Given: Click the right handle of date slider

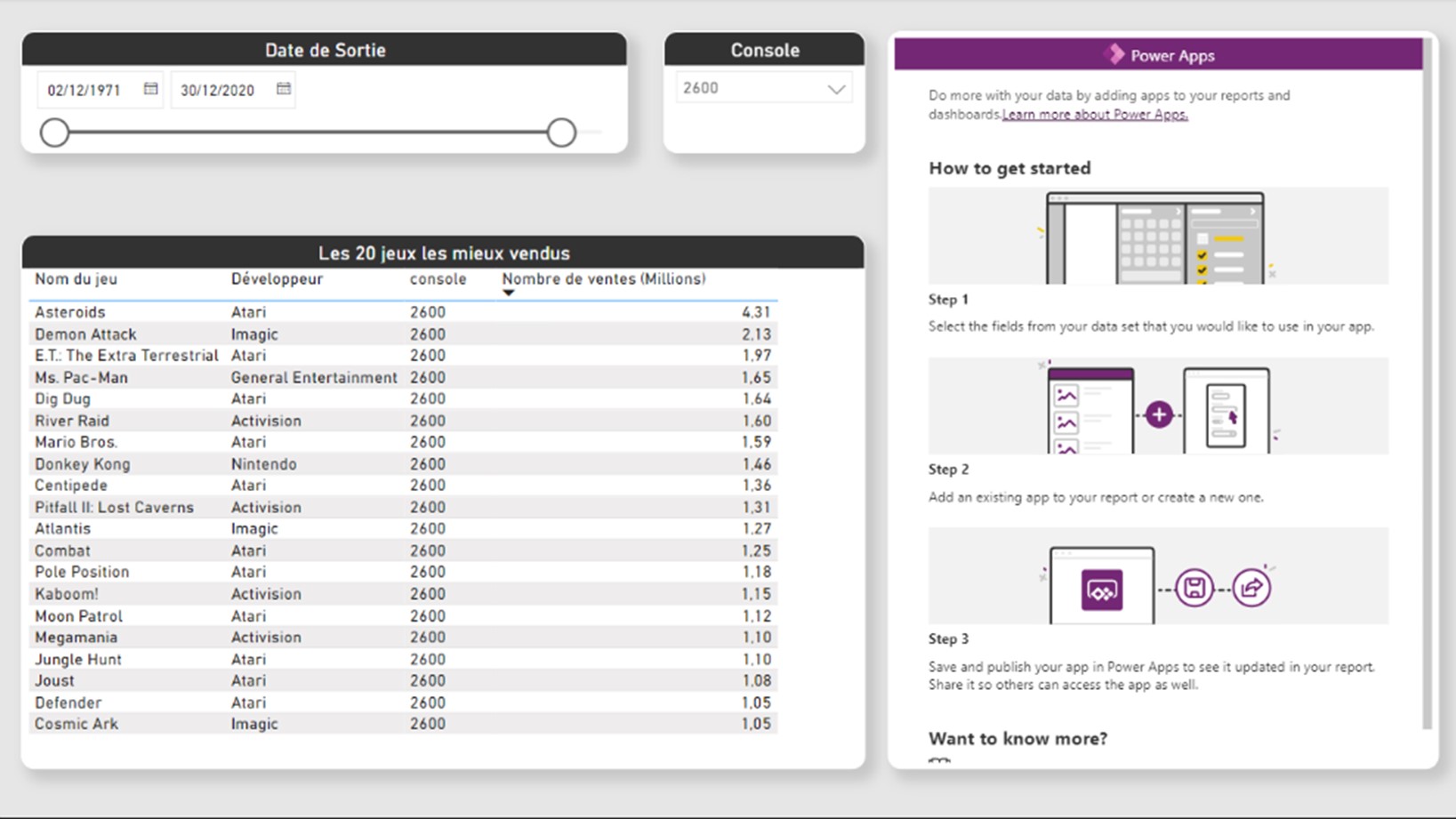Looking at the screenshot, I should point(561,132).
